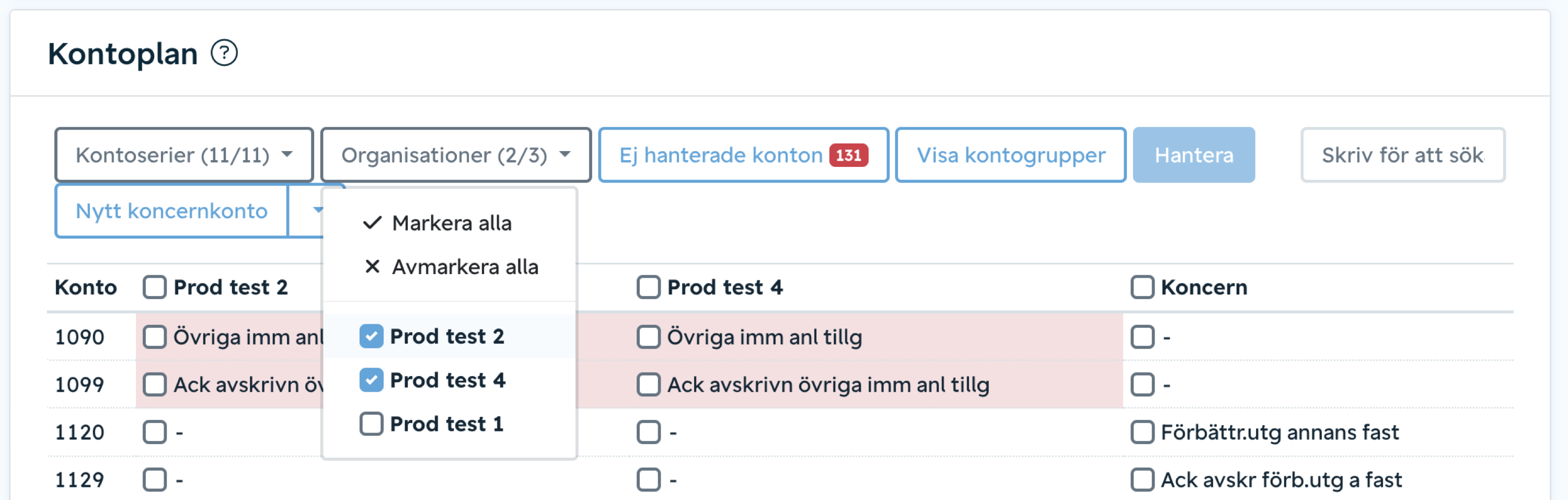
Task: Open the Kontoserier (11/11) dropdown
Action: point(184,155)
